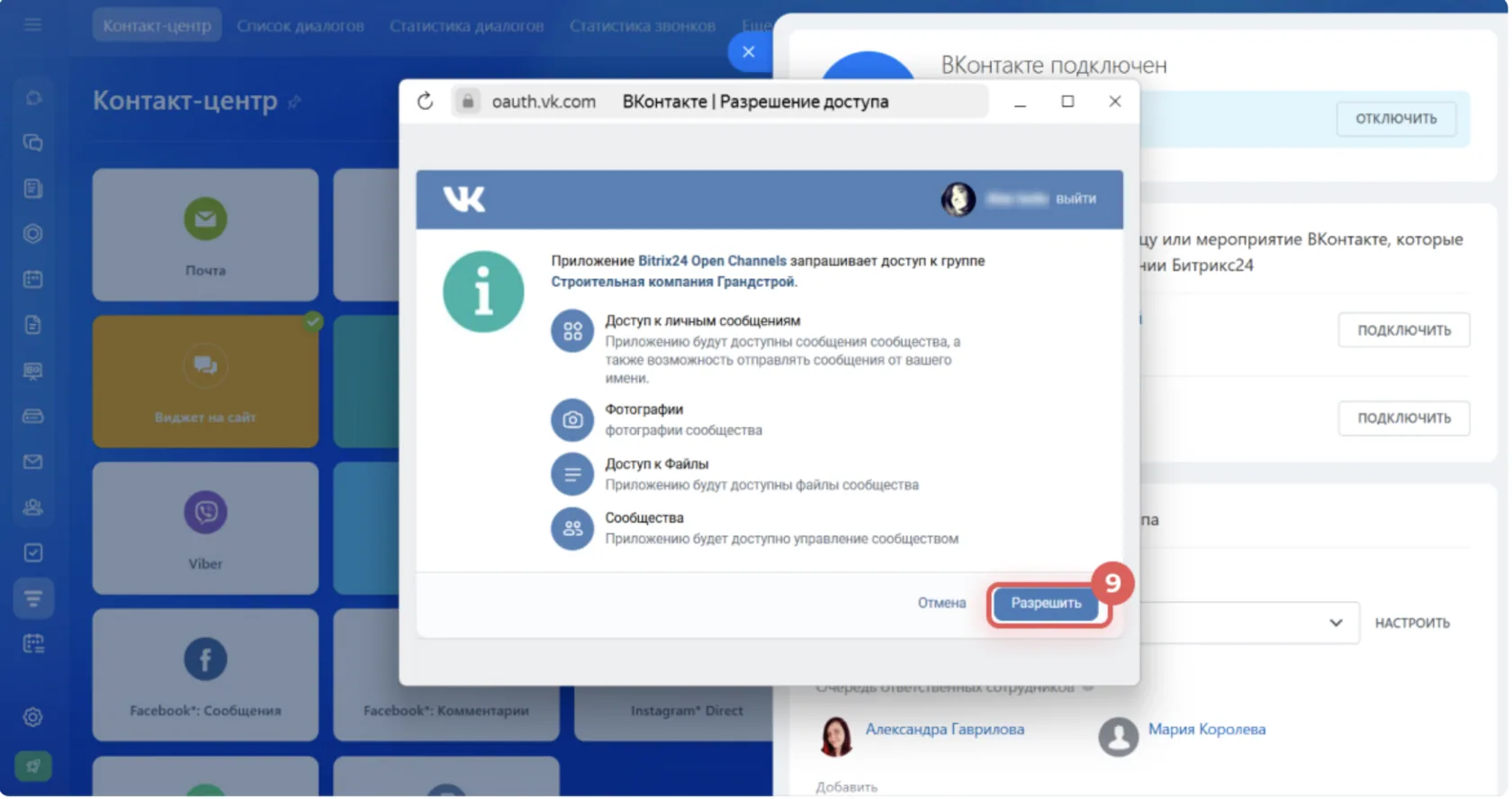Click the upper ПОДКЛЮЧИТЬ button
Screen dimensions: 1512x799
(x=1404, y=330)
